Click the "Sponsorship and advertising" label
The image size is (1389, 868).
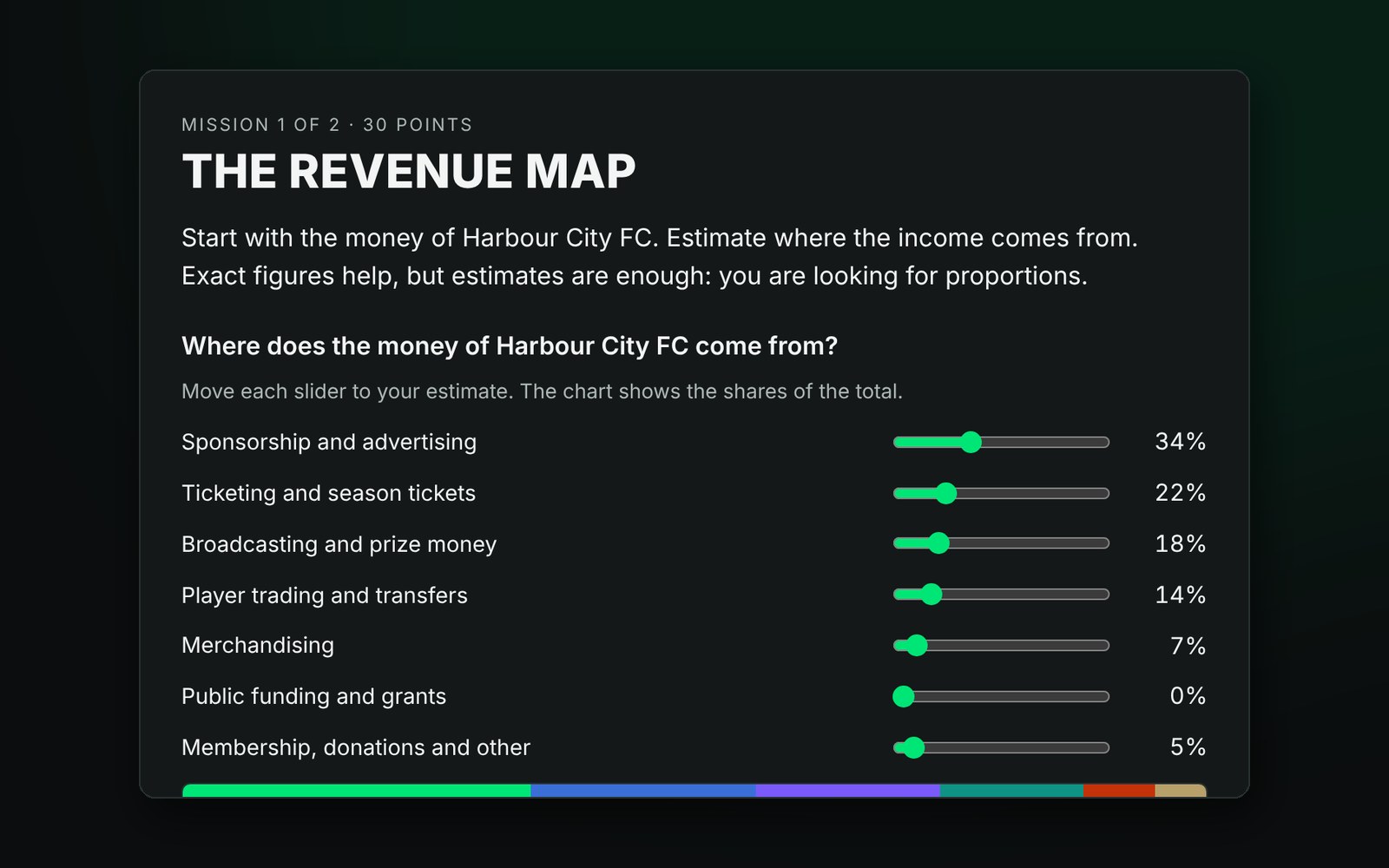tap(329, 442)
